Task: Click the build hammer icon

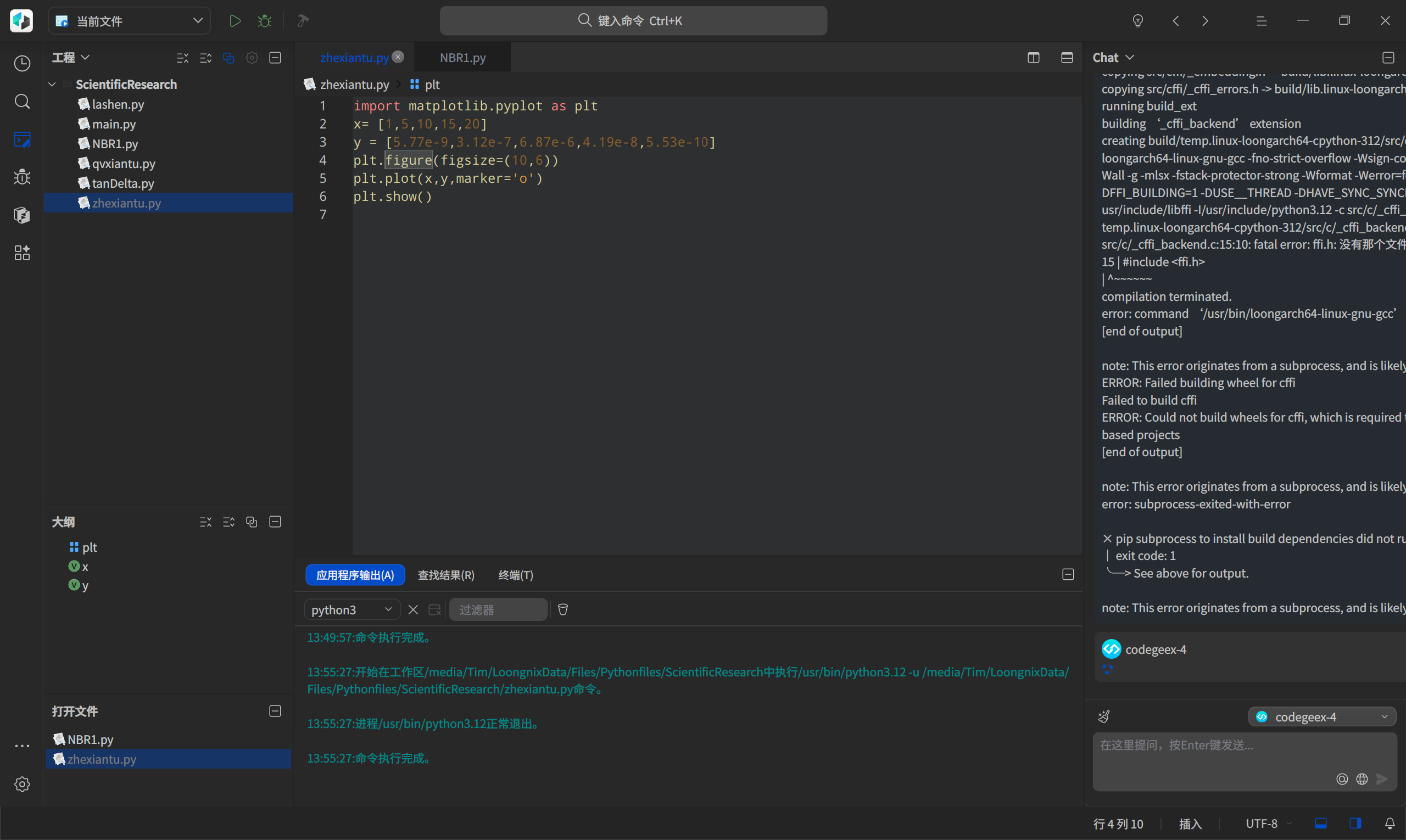Action: [x=303, y=21]
